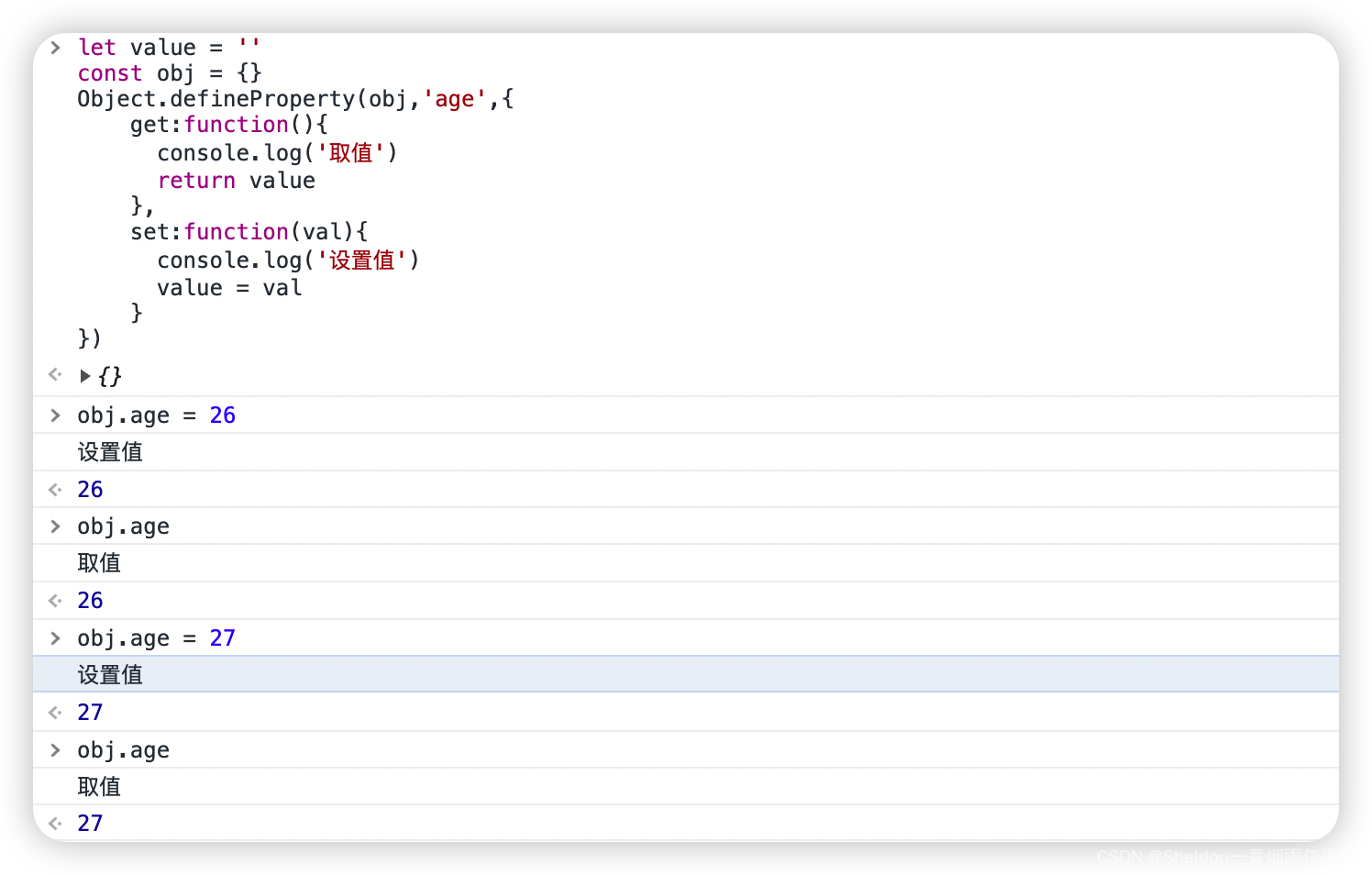Click the return arrow beside the {} result
This screenshot has height=875, width=1372.
pyautogui.click(x=55, y=374)
